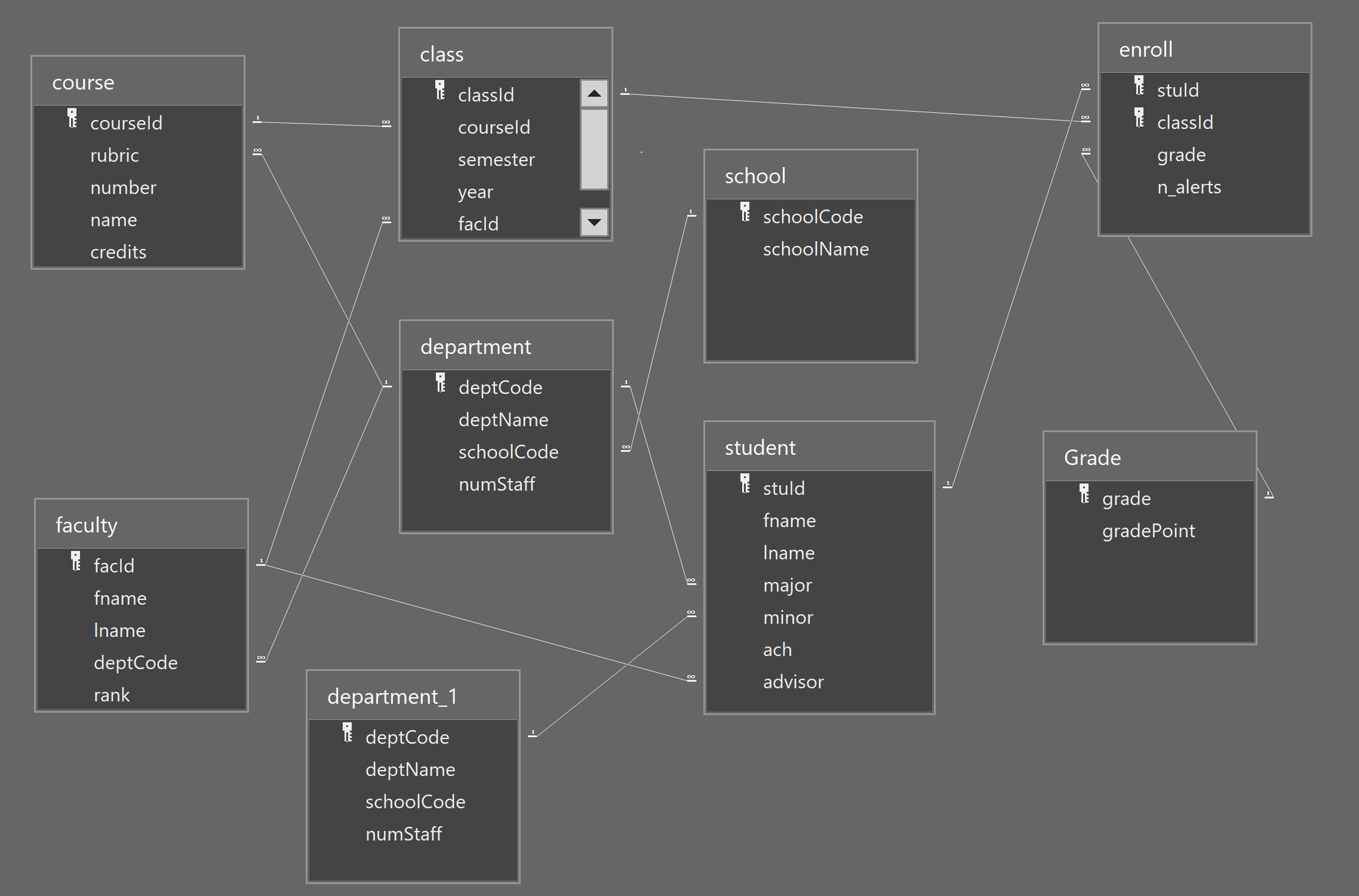Select the schoolName field in school table
Viewport: 1359px width, 896px height.
pyautogui.click(x=816, y=249)
